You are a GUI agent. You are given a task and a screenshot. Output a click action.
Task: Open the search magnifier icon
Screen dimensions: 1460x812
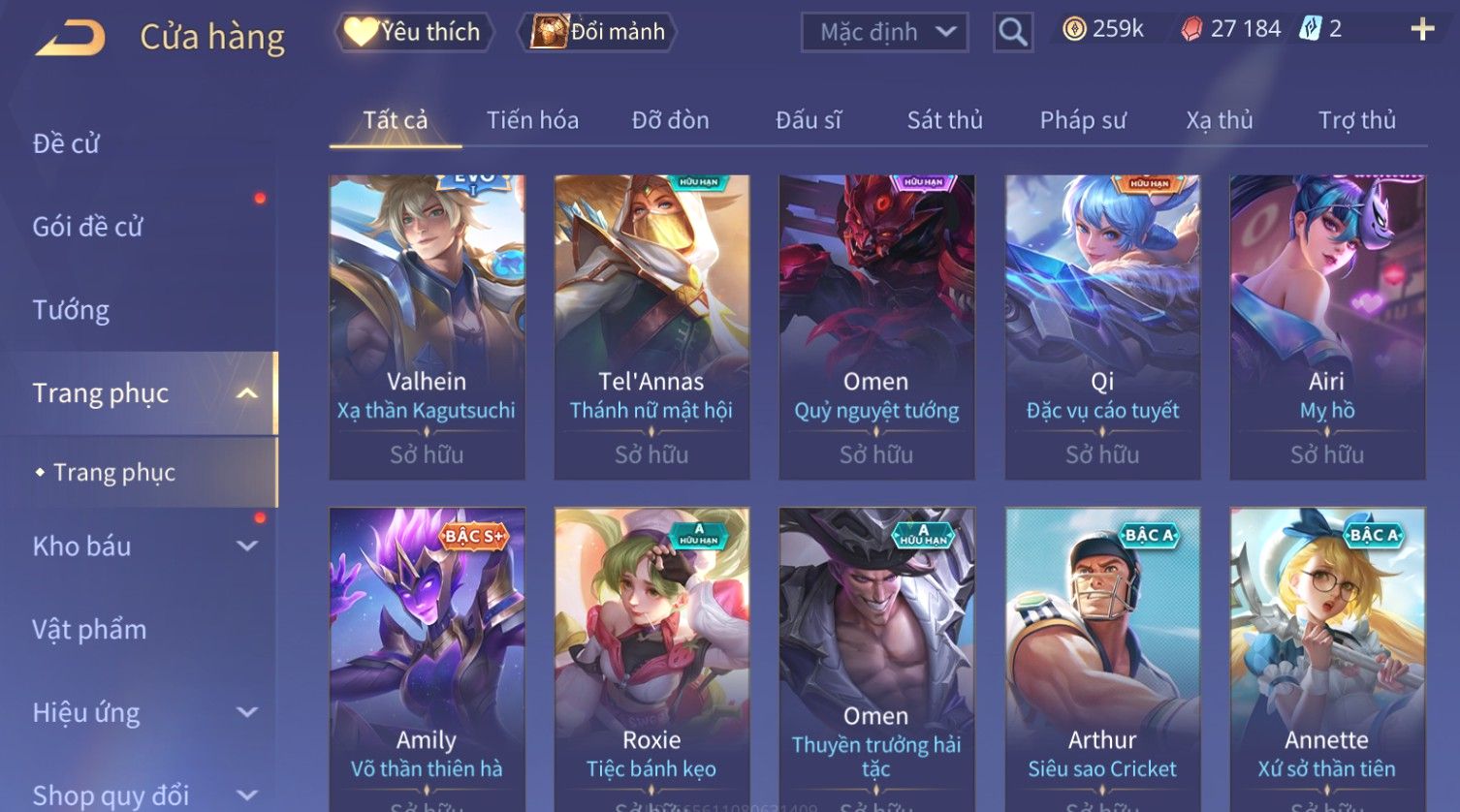tap(1013, 32)
